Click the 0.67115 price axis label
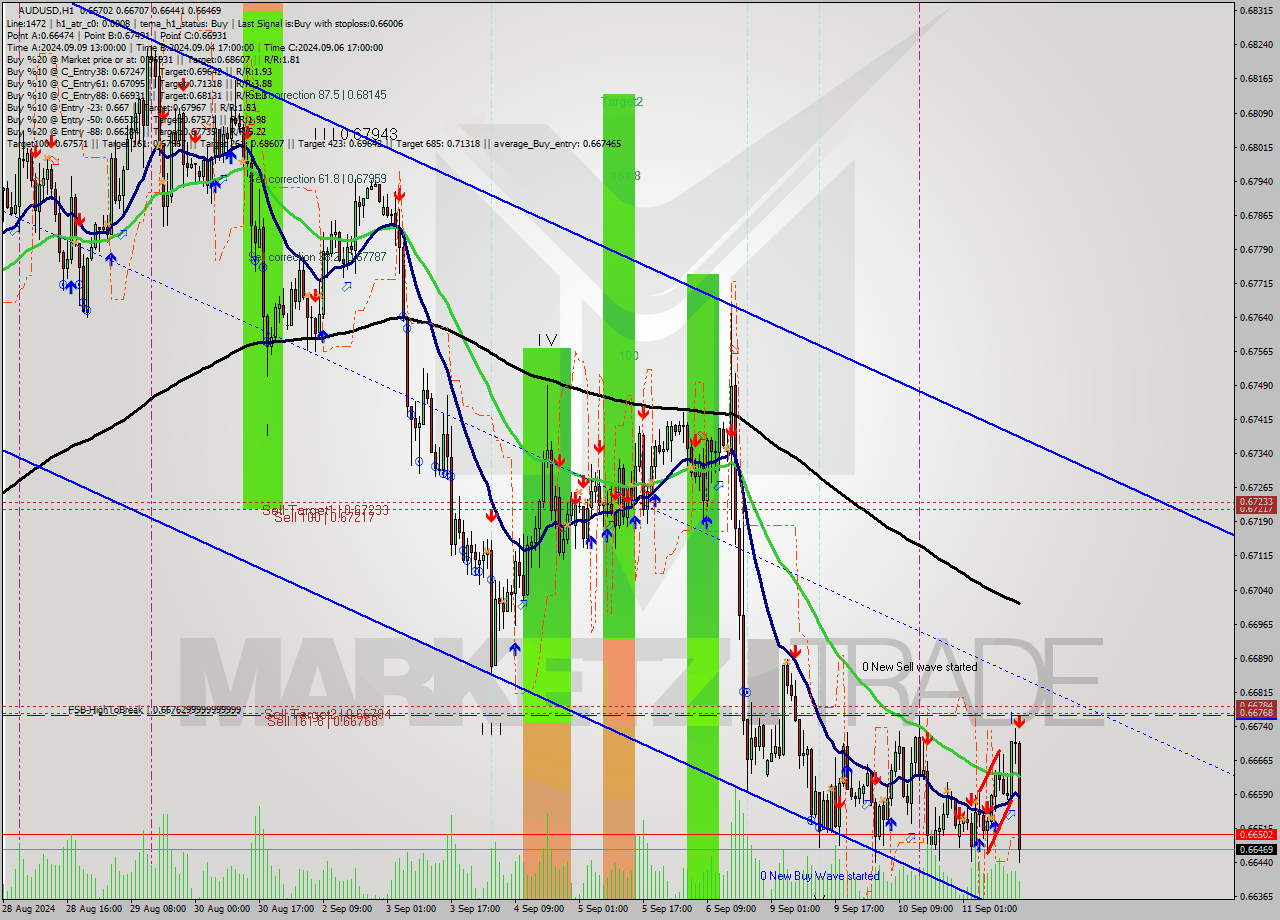Viewport: 1280px width, 920px height. (1256, 556)
